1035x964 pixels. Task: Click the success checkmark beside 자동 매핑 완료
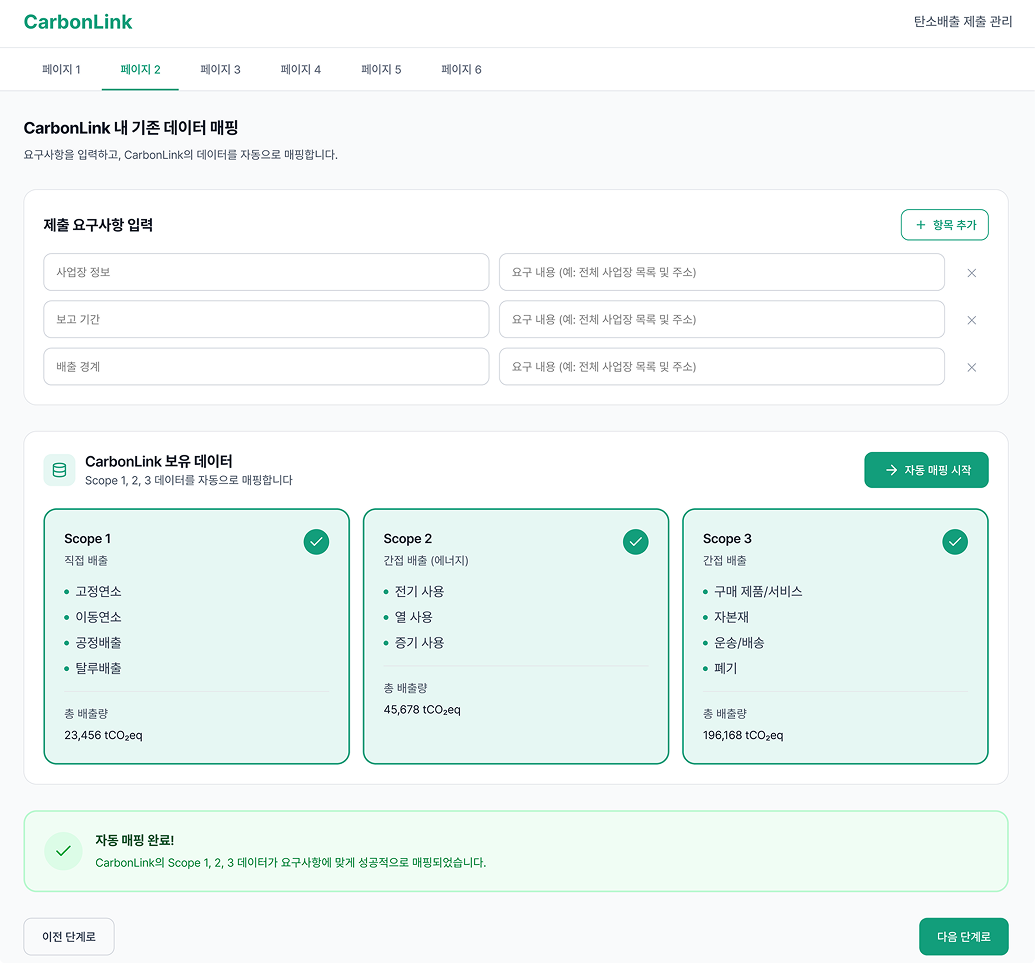63,851
